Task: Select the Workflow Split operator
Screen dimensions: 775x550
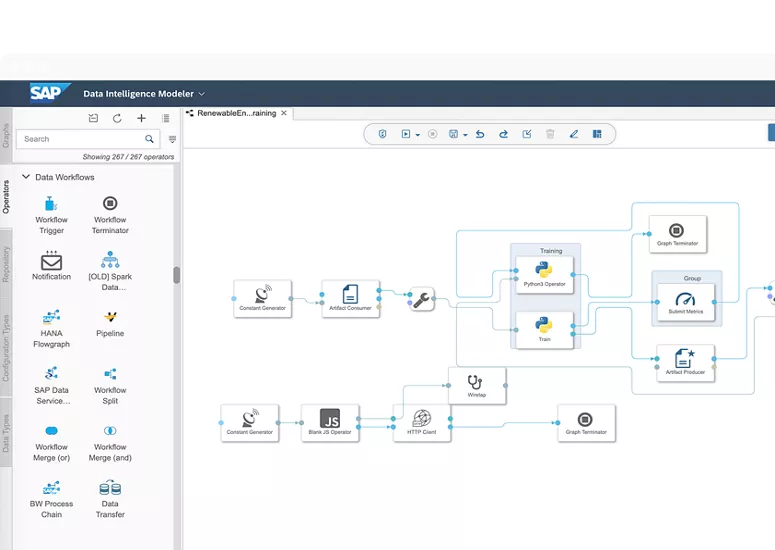Action: [x=110, y=386]
